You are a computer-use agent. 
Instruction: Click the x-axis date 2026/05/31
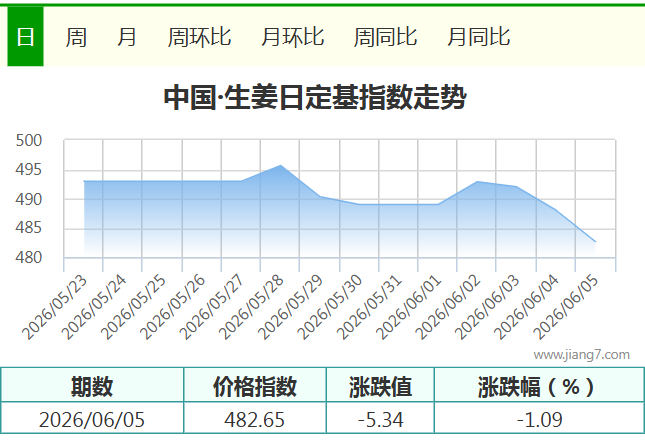[369, 307]
